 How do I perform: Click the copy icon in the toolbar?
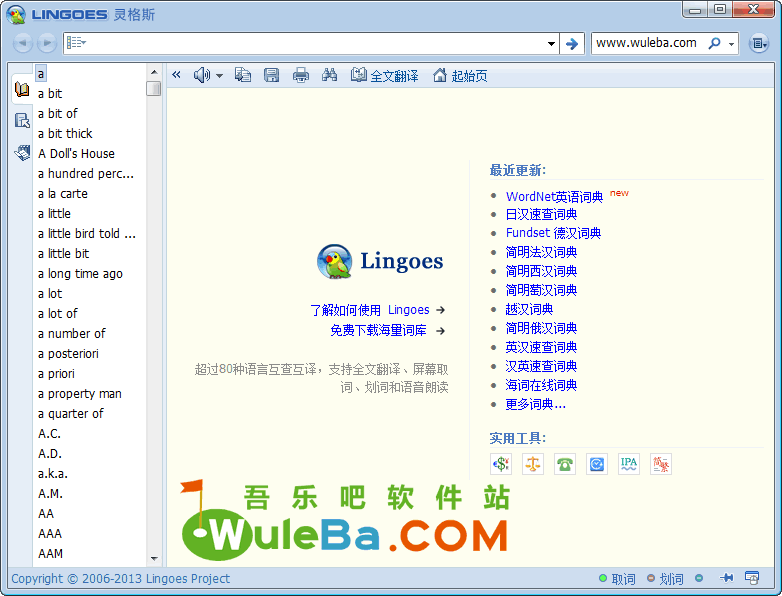tap(243, 75)
